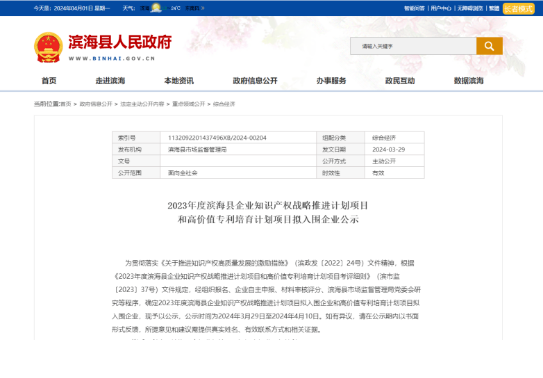
Task: Click the 滨海县人民政府 site title
Action: click(120, 42)
